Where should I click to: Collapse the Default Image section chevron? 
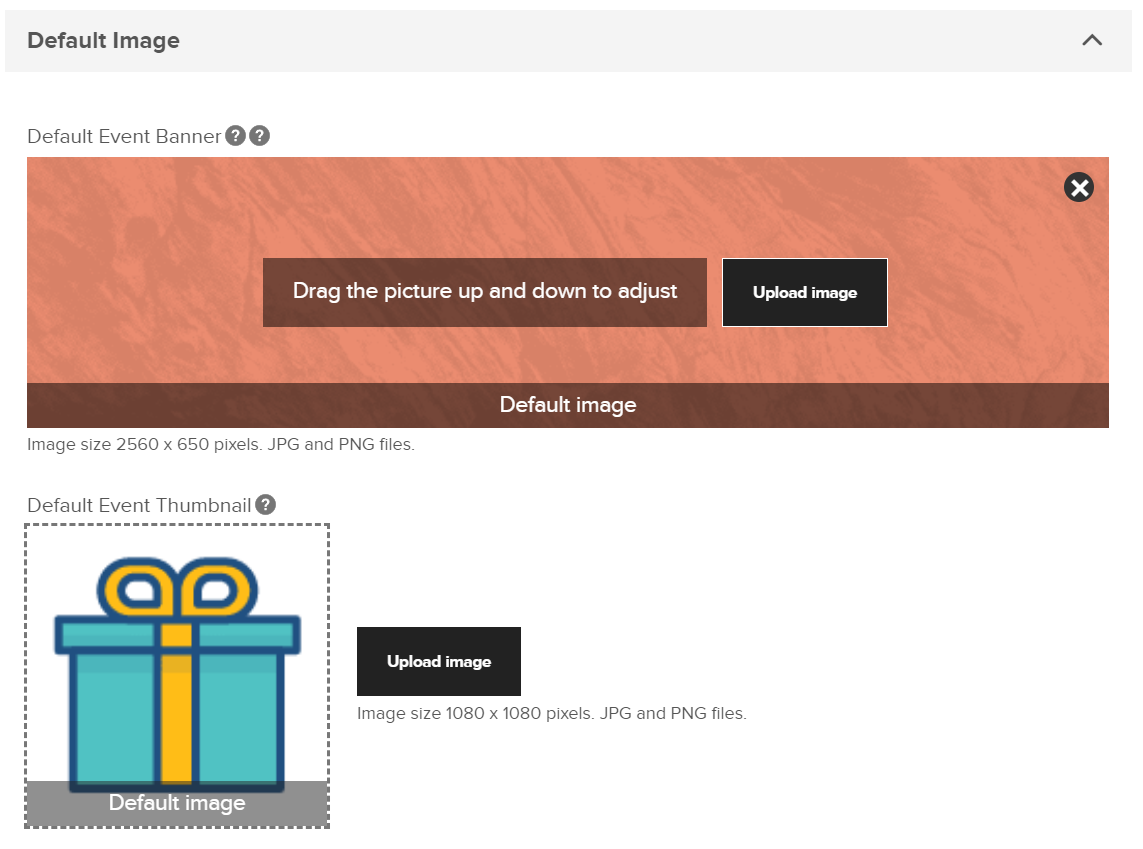[1091, 40]
